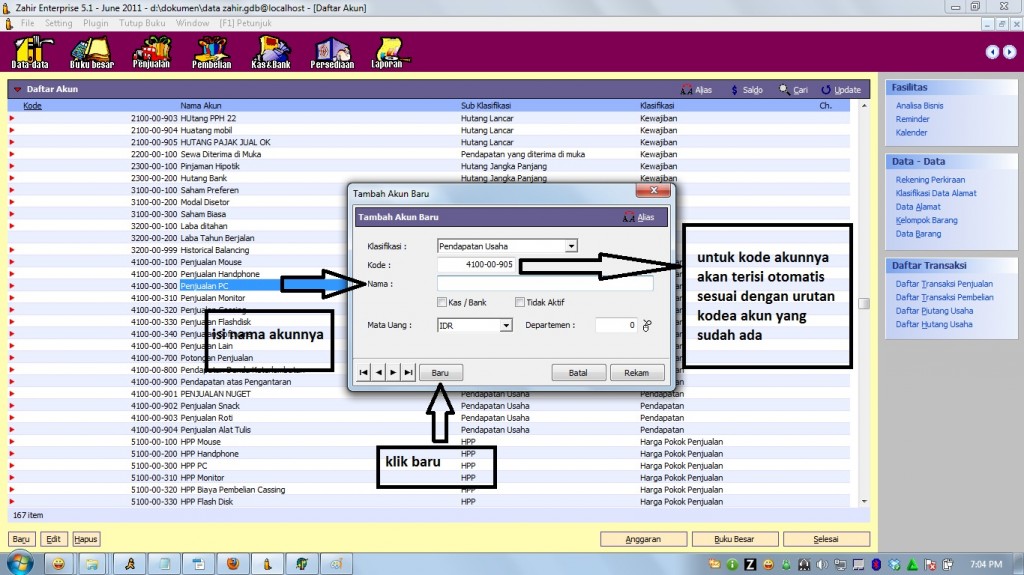Collapse the Daftar Akun panel header arrow
The width and height of the screenshot is (1024, 575).
click(18, 90)
